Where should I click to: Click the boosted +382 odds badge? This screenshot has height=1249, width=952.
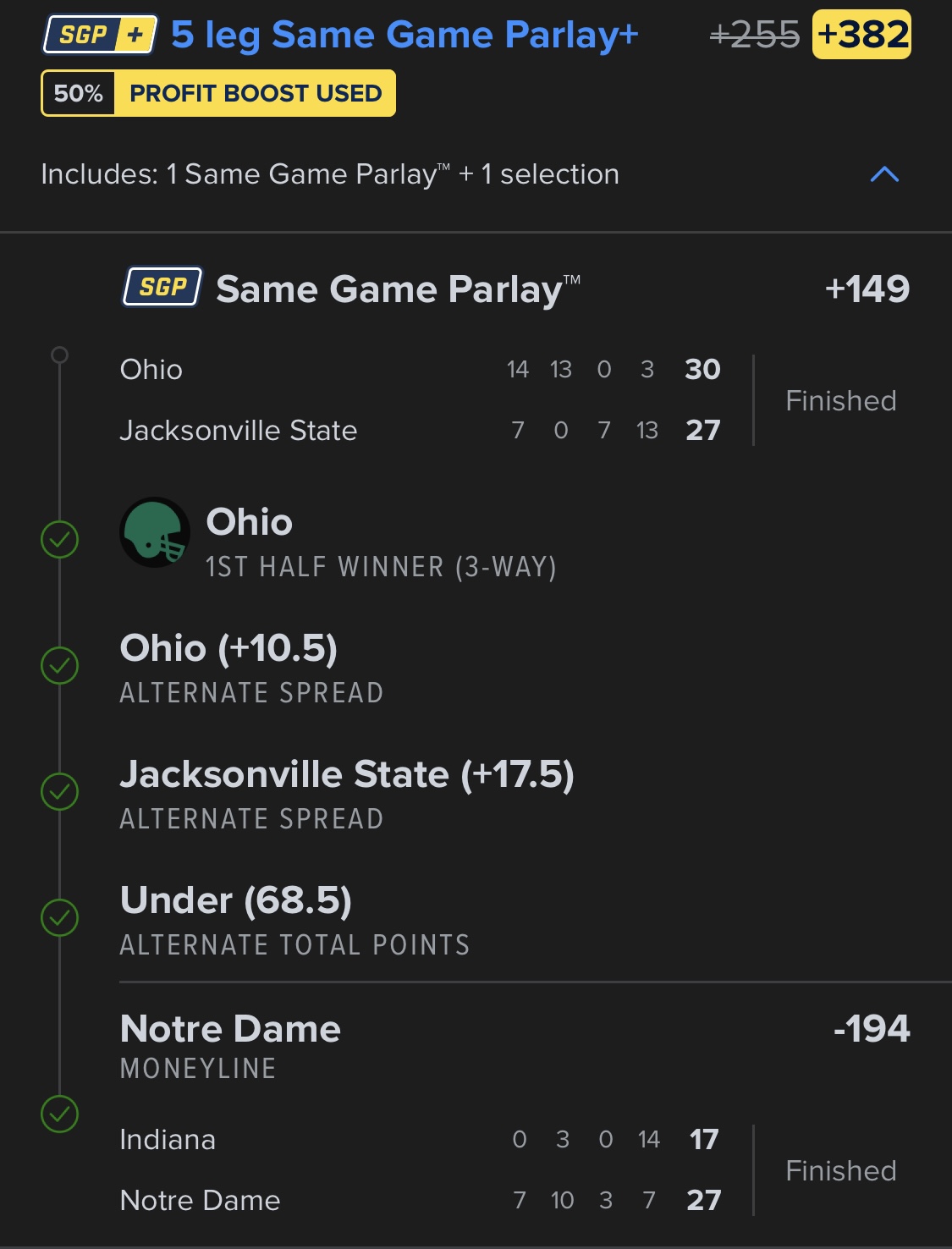pos(861,35)
